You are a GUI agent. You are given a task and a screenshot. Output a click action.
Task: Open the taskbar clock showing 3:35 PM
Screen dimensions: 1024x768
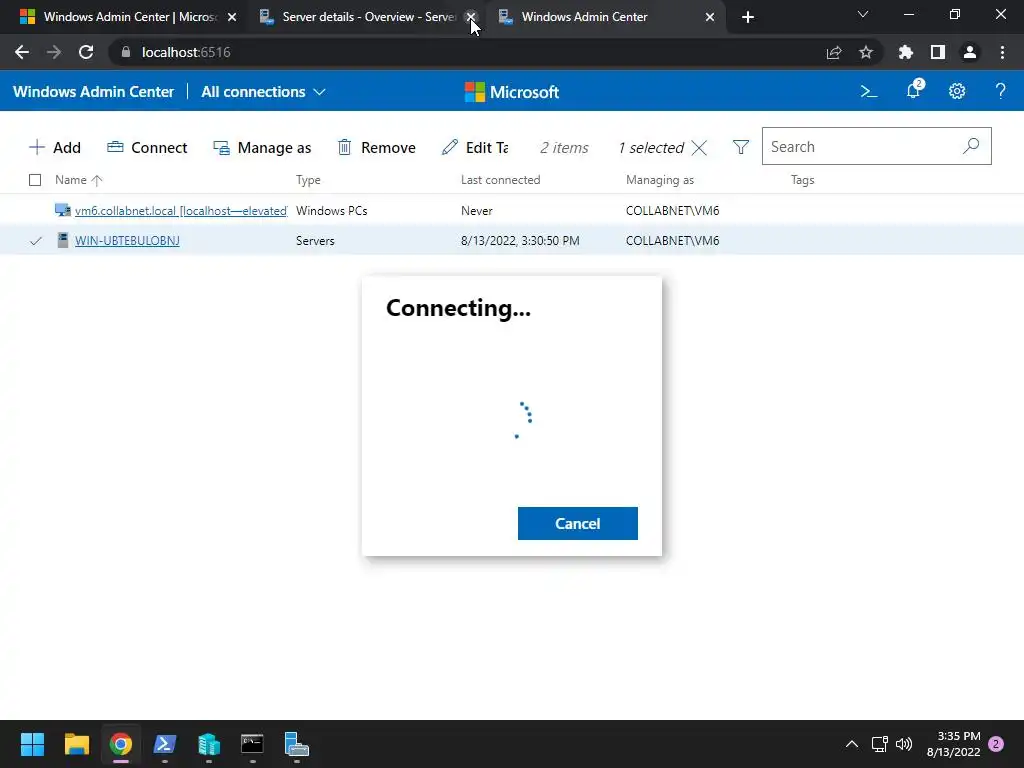953,744
